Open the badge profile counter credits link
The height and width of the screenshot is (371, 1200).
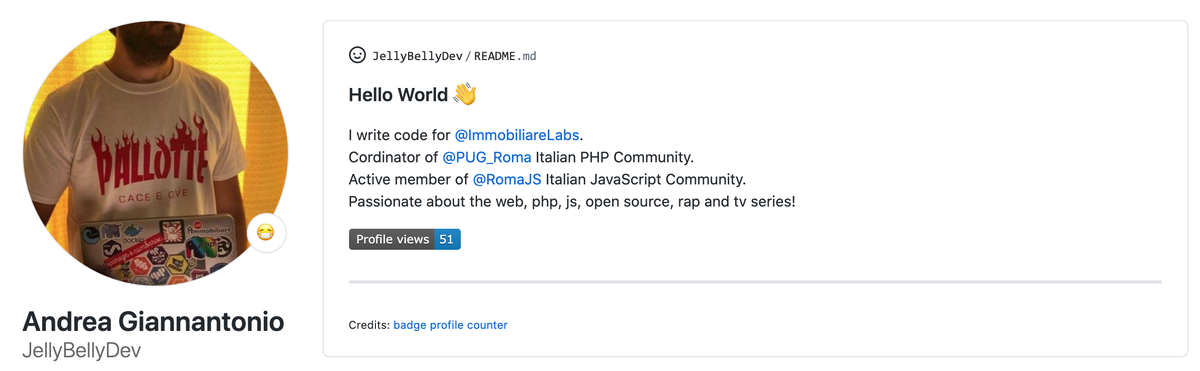coord(450,325)
